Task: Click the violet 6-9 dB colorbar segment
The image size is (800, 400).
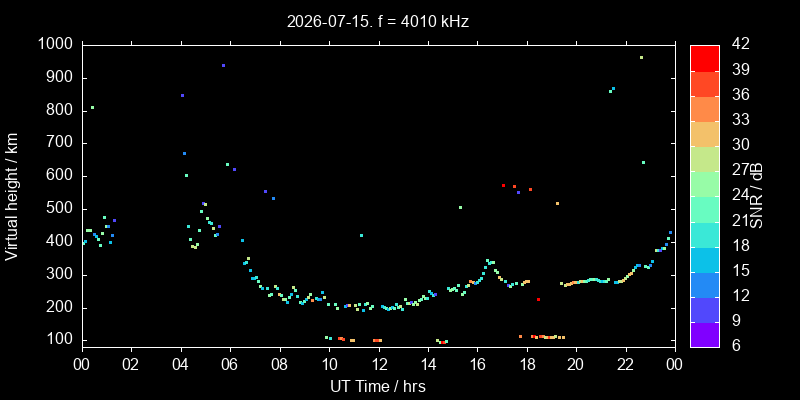Action: click(x=705, y=335)
